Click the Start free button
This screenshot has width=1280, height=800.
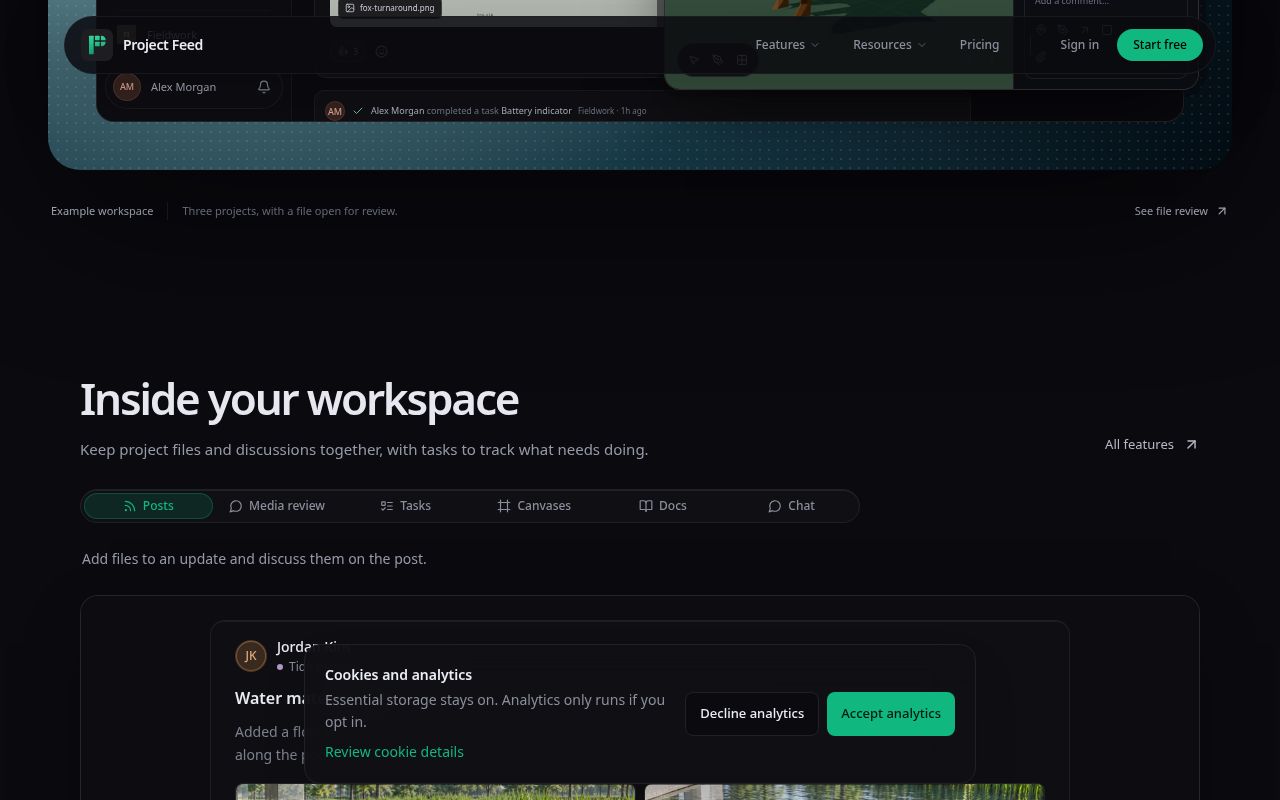[x=1160, y=45]
